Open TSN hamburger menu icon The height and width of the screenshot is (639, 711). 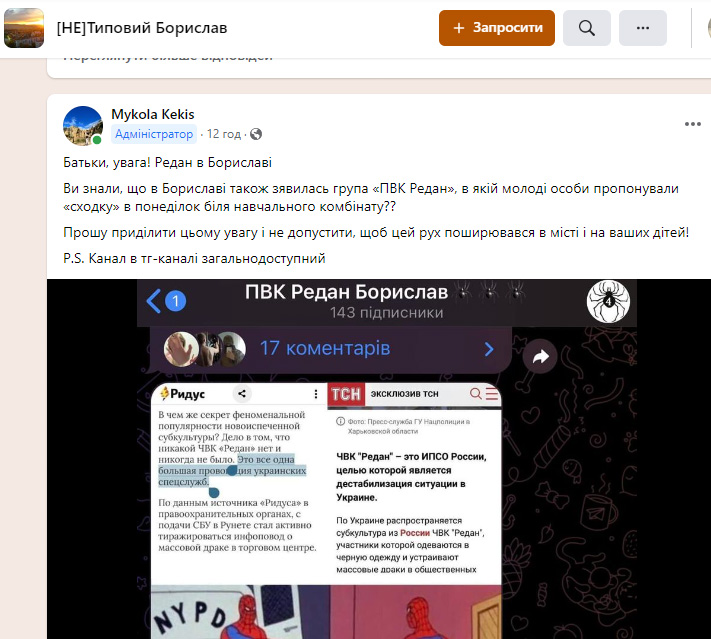[492, 394]
